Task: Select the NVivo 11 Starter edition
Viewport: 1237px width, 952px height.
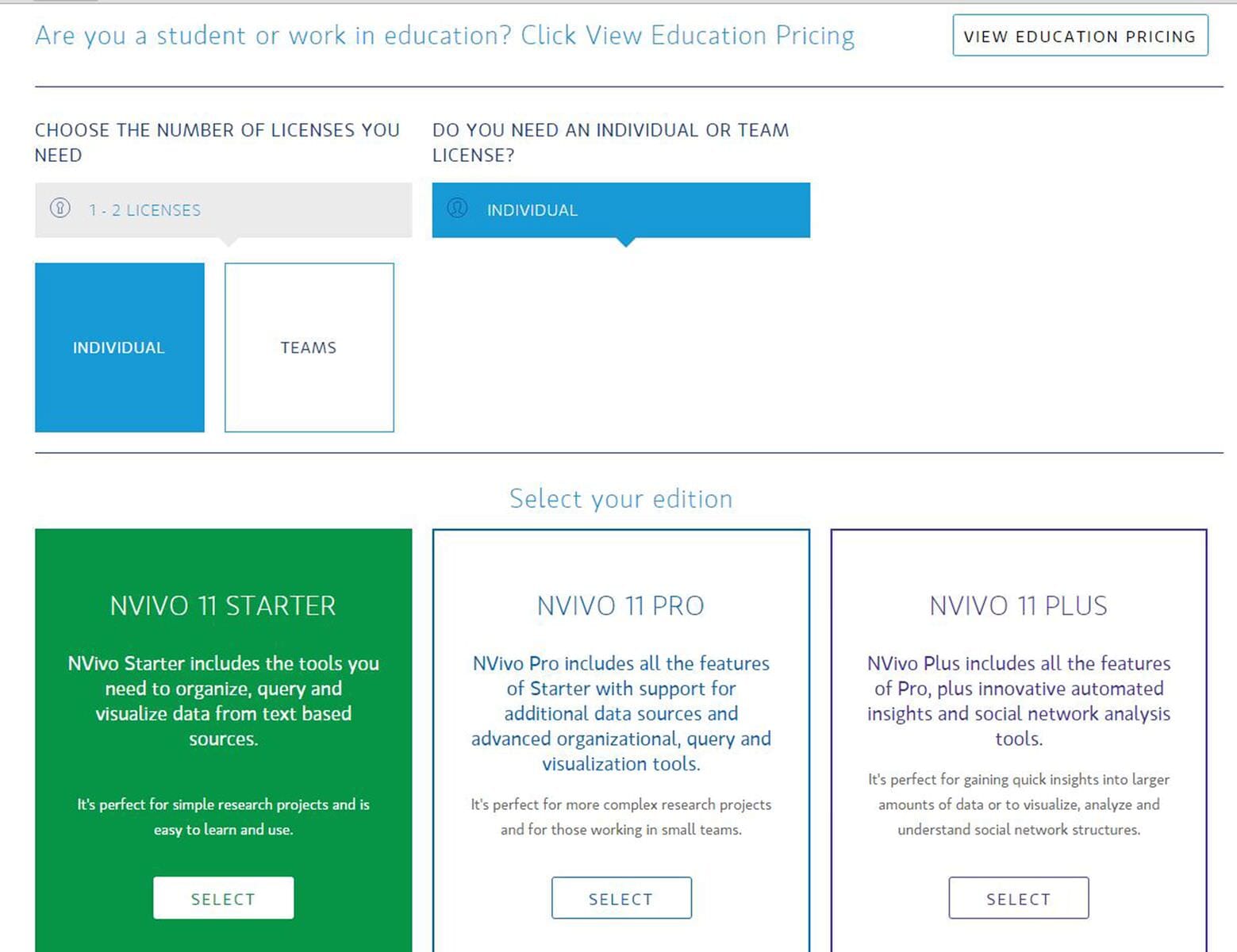Action: pos(223,898)
